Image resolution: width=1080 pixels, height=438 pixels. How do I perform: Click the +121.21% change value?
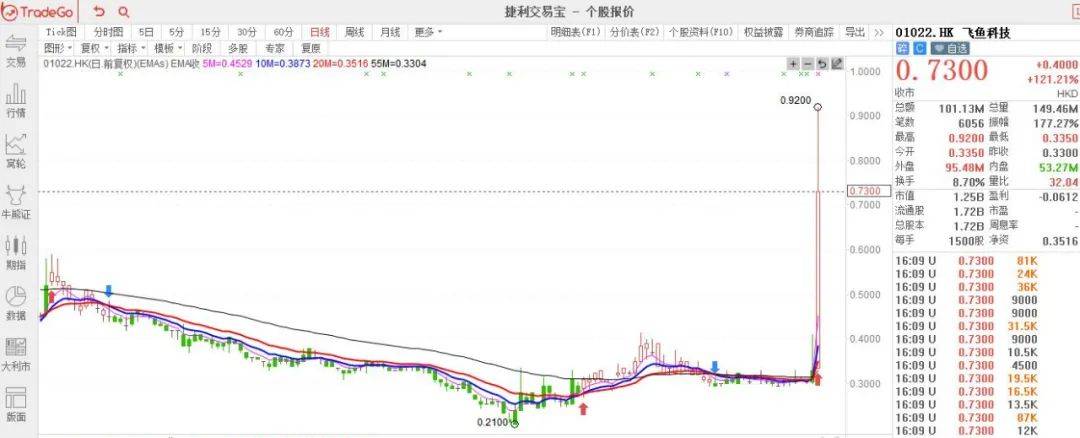pos(1052,79)
